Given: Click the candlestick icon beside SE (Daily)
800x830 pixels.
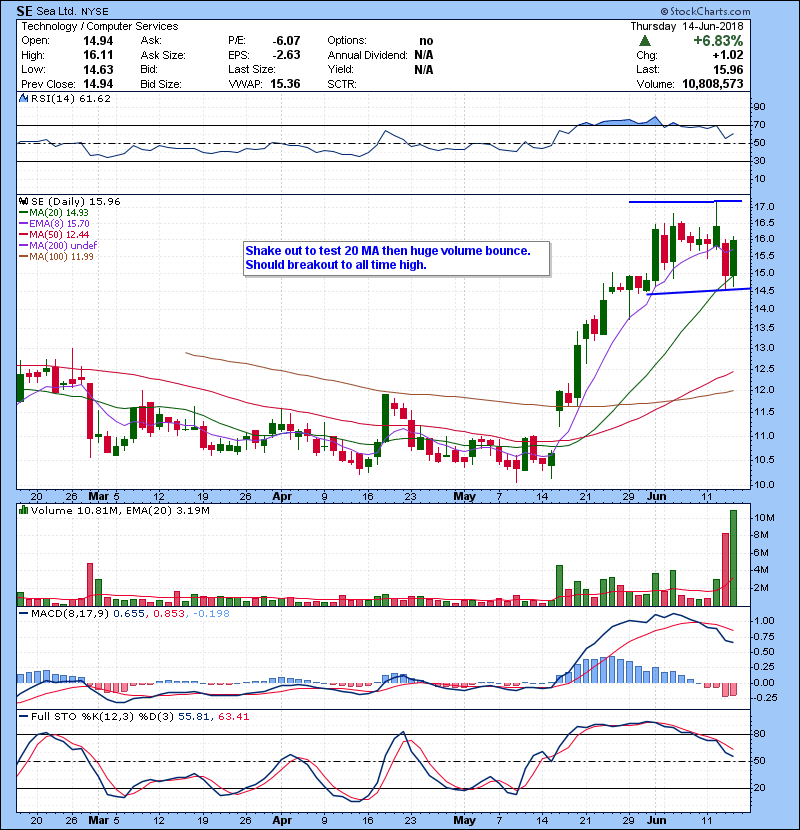Looking at the screenshot, I should [x=23, y=202].
